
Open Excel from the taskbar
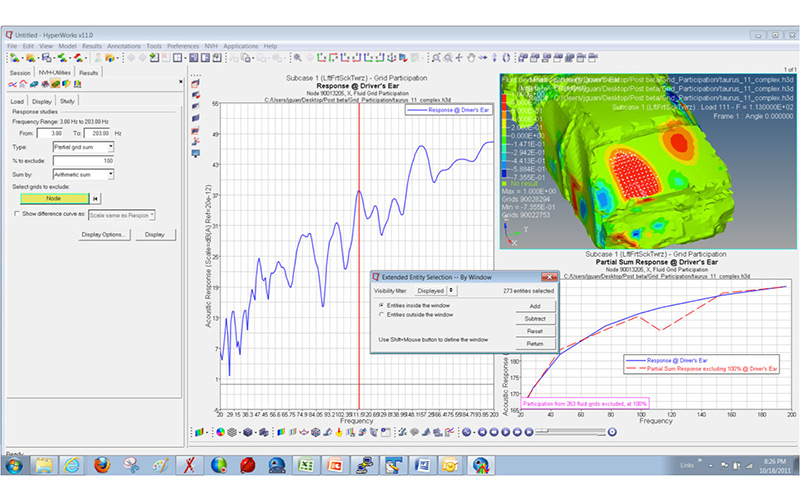[306, 465]
